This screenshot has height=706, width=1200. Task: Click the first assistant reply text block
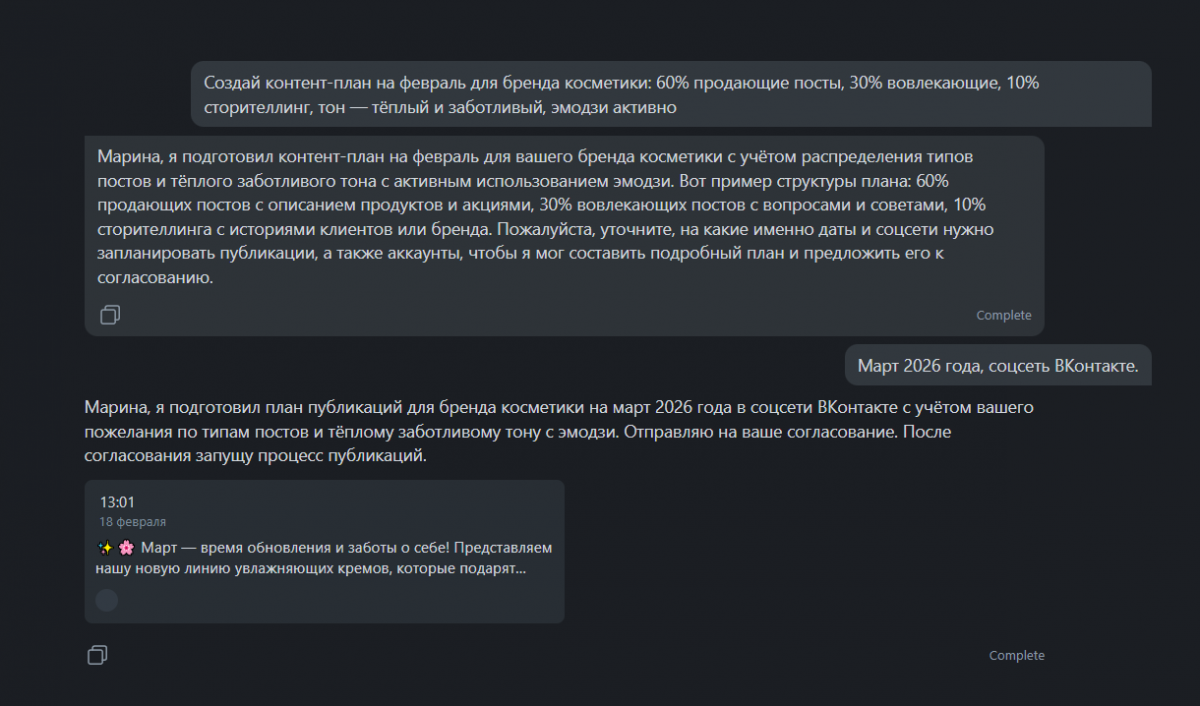[x=540, y=218]
